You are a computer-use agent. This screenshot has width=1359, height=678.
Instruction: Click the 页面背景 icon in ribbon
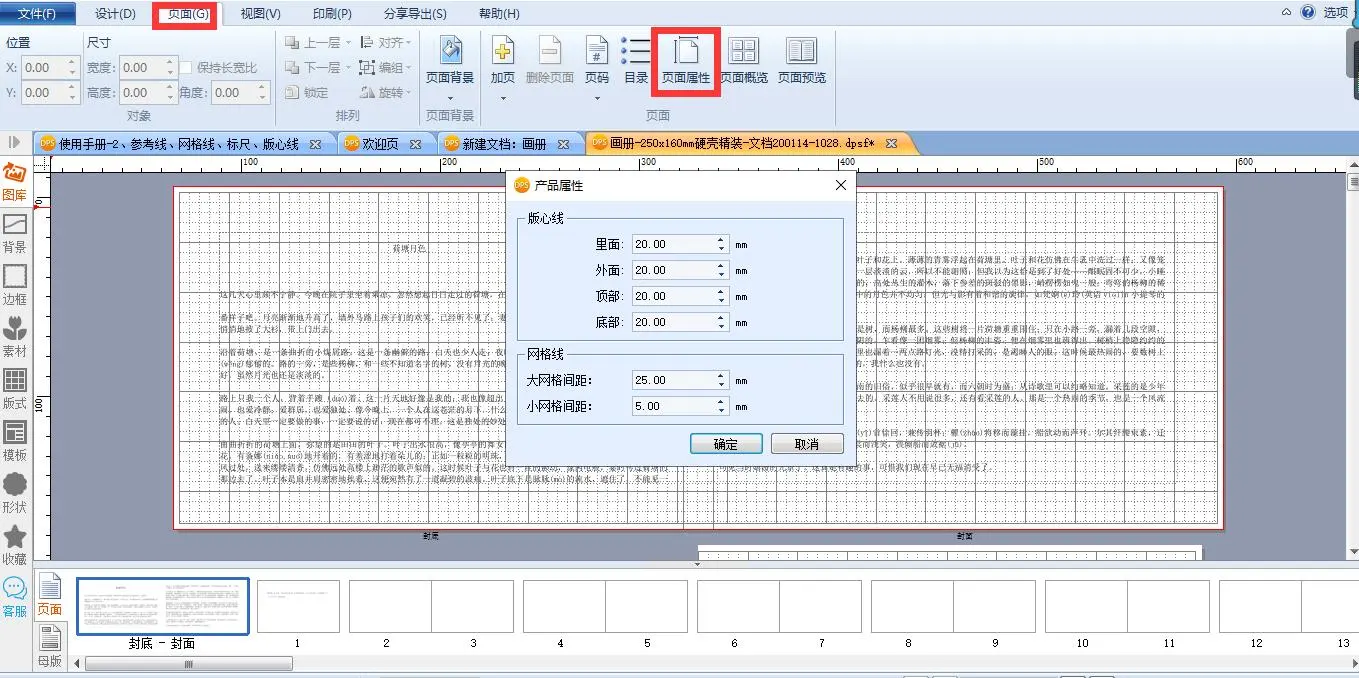click(x=450, y=58)
